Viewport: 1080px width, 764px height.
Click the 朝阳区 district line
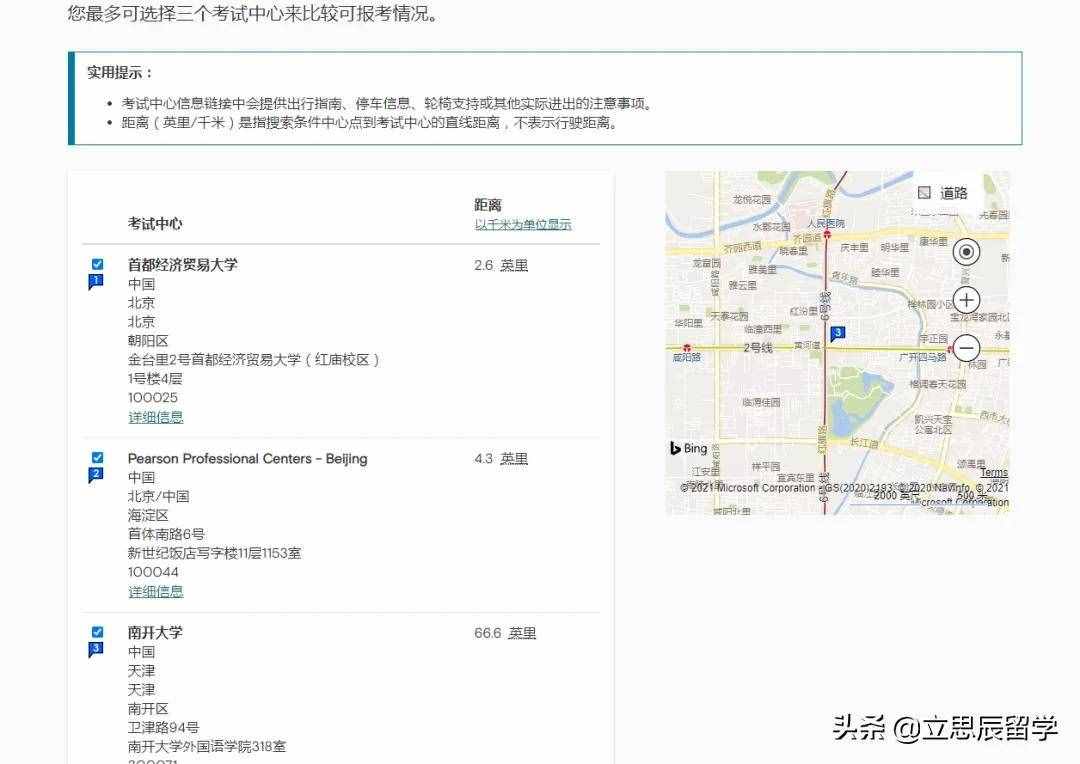pos(148,340)
